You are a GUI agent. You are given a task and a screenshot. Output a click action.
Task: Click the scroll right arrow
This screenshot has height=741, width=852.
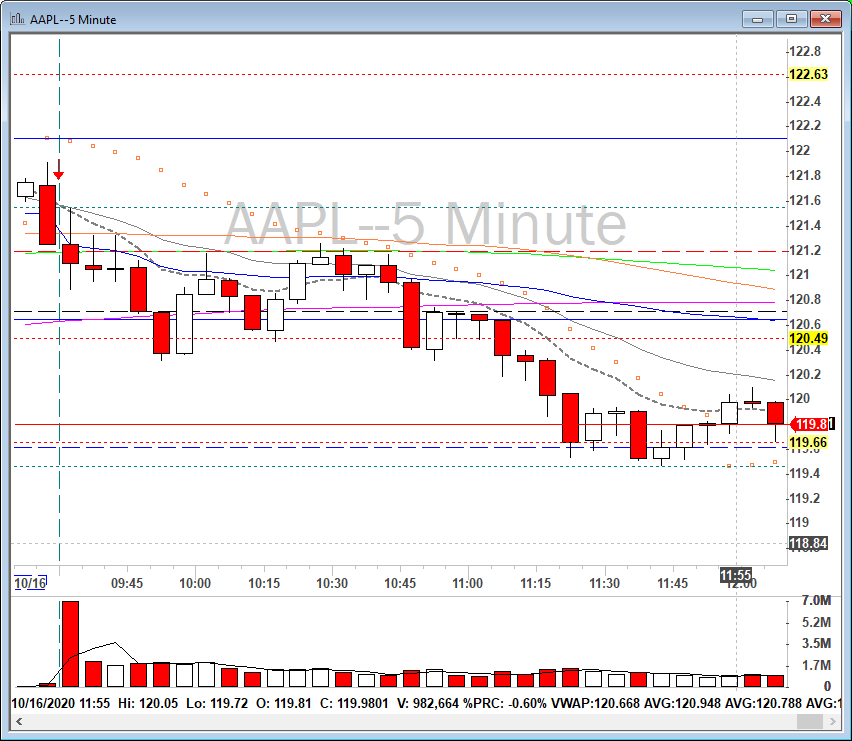tap(832, 721)
